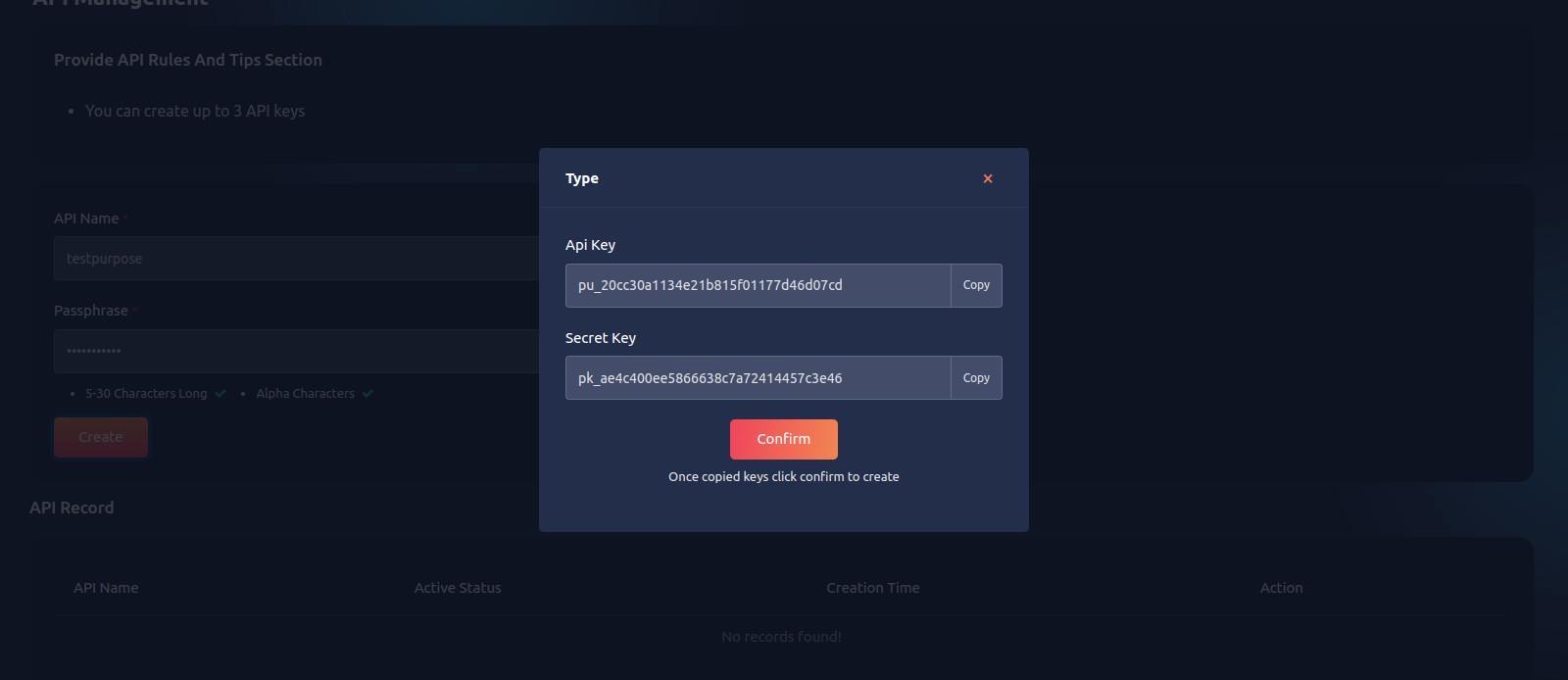Focus the API Name input containing testpurpose
Screen dimensions: 1568x680
(x=294, y=259)
